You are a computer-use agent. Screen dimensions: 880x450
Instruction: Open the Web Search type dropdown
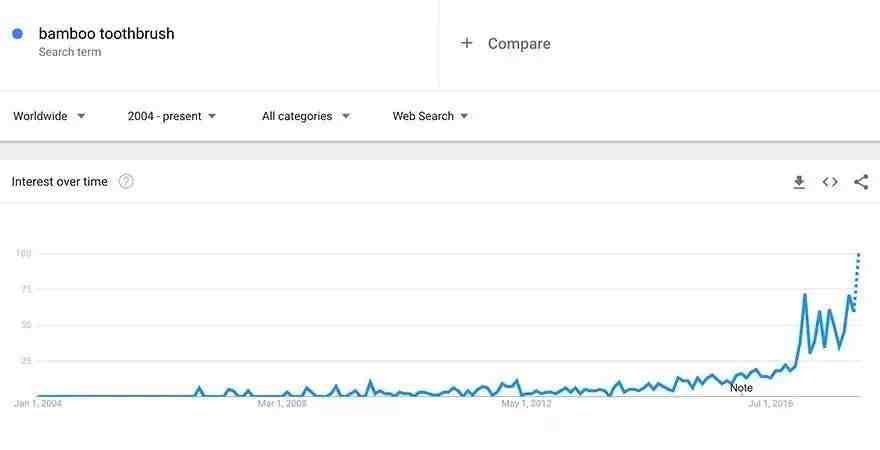[430, 116]
